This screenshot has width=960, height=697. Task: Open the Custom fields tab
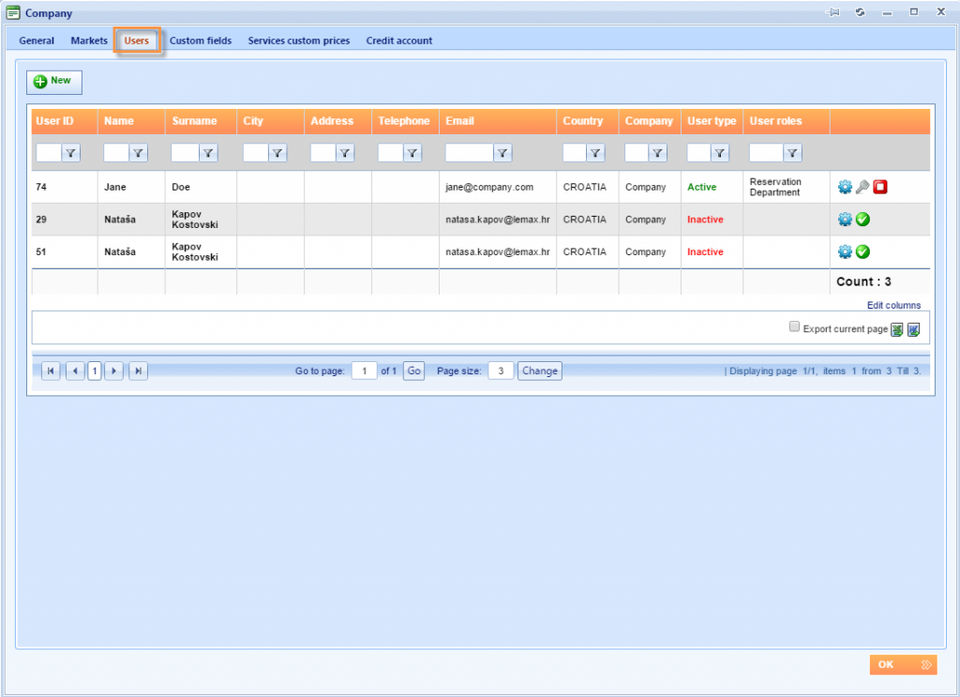[200, 40]
